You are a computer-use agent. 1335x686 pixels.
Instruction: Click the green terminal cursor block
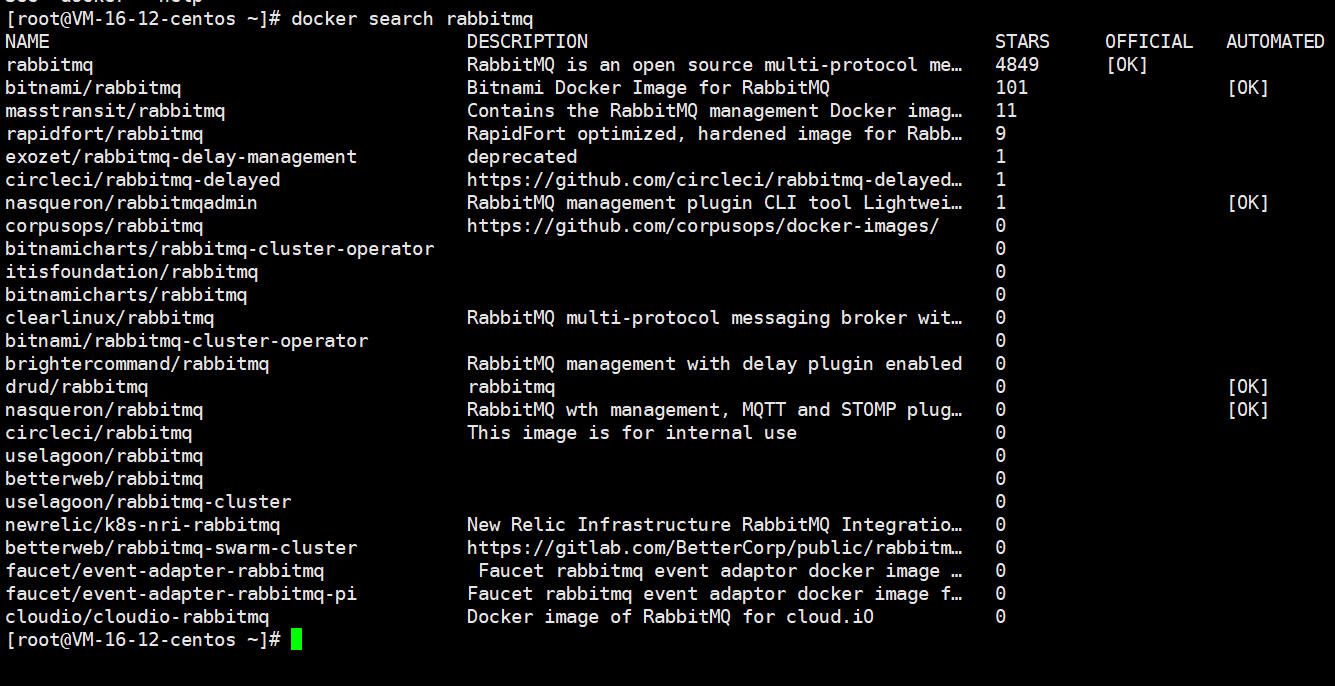(296, 640)
